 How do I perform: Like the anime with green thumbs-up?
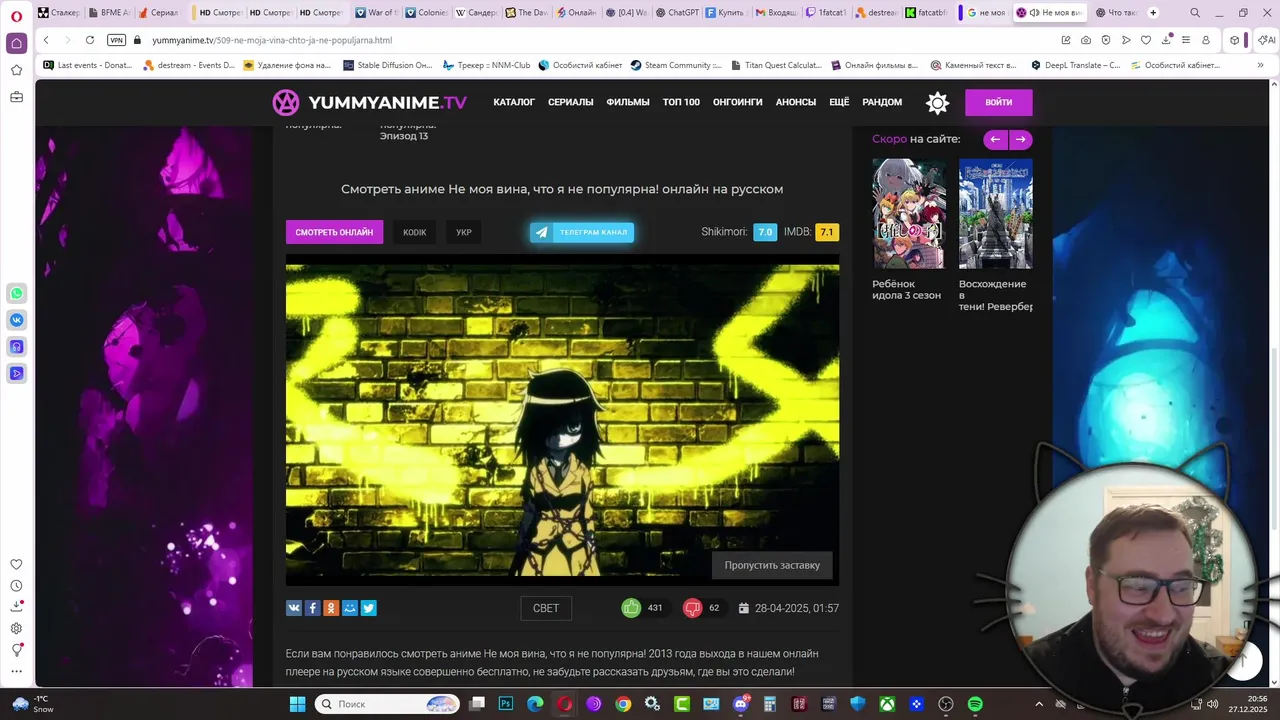click(631, 608)
